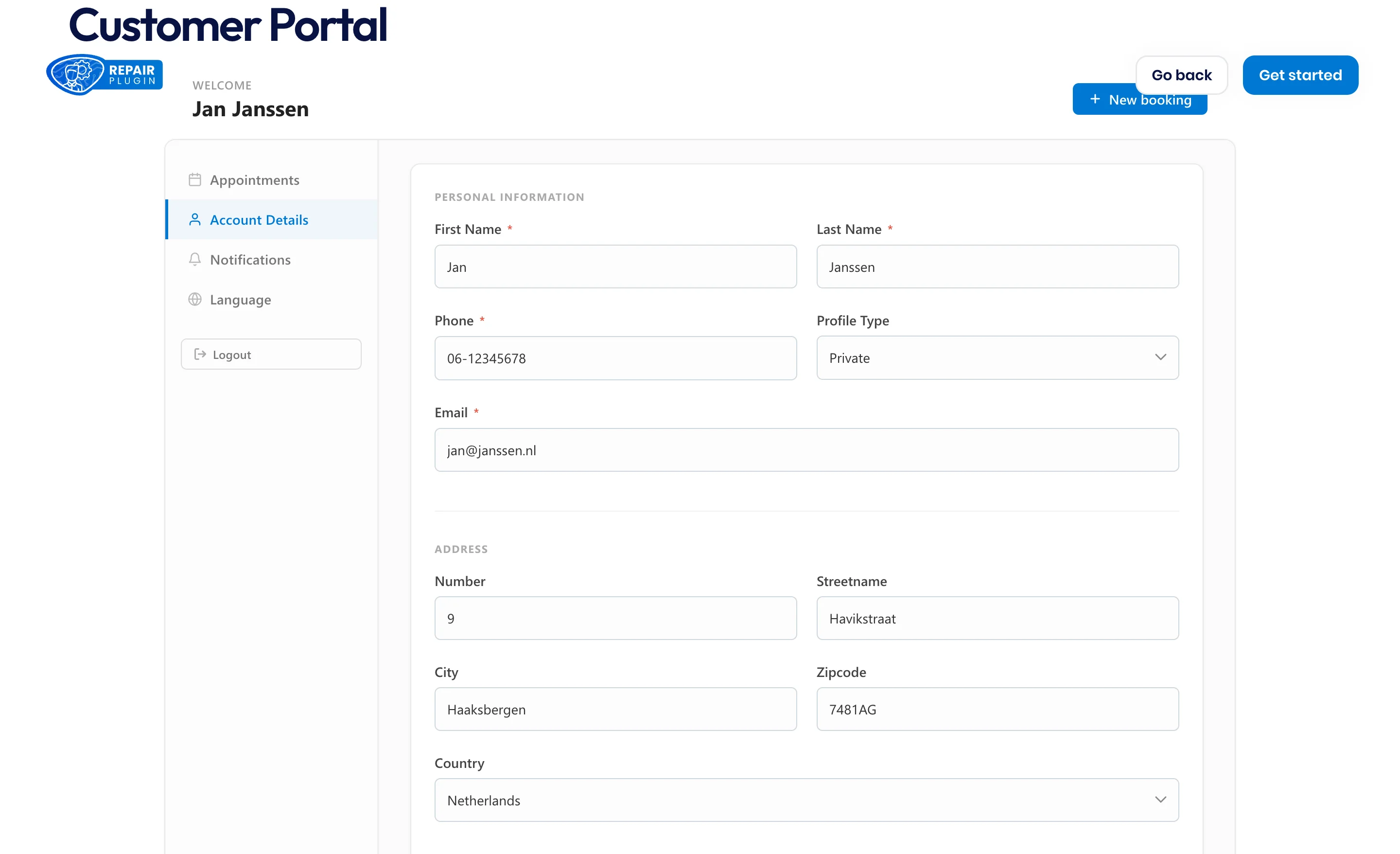
Task: Click the First Name label
Action: [468, 229]
